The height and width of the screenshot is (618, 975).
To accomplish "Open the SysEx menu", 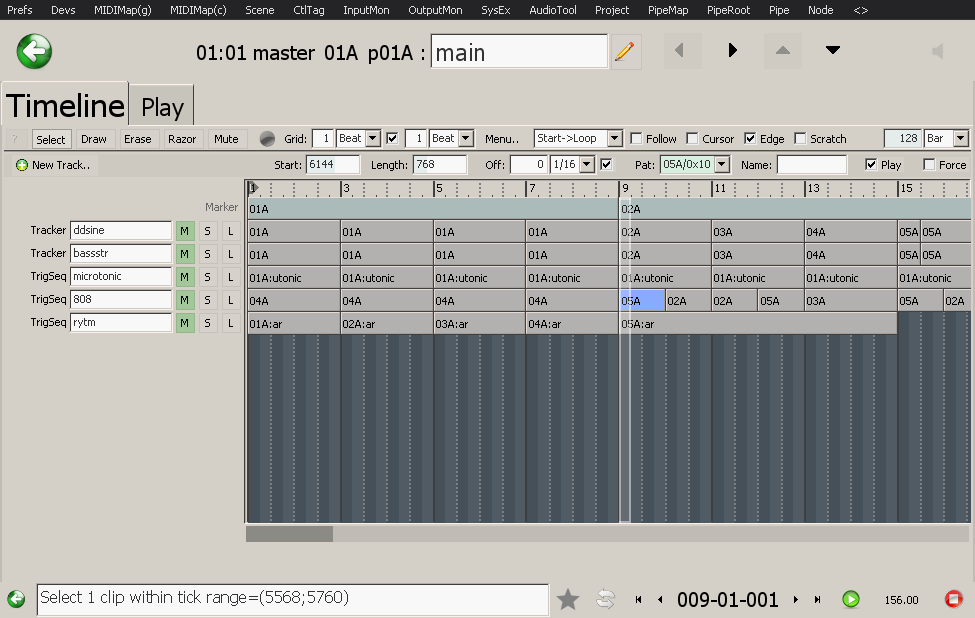I will (495, 10).
